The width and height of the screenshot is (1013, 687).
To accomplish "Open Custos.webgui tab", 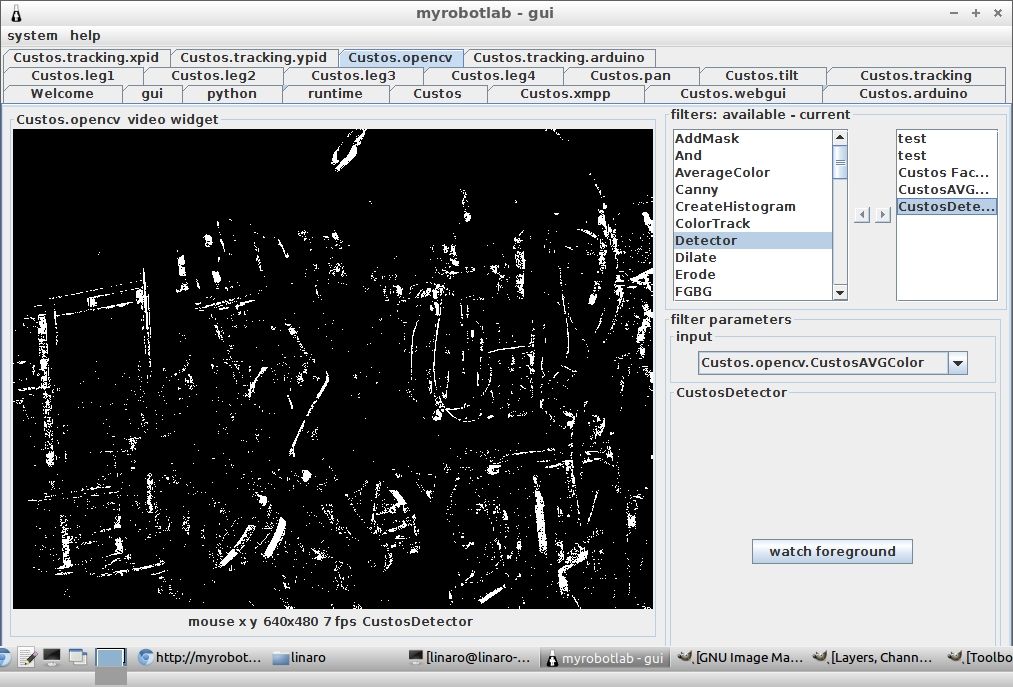I will 733,94.
